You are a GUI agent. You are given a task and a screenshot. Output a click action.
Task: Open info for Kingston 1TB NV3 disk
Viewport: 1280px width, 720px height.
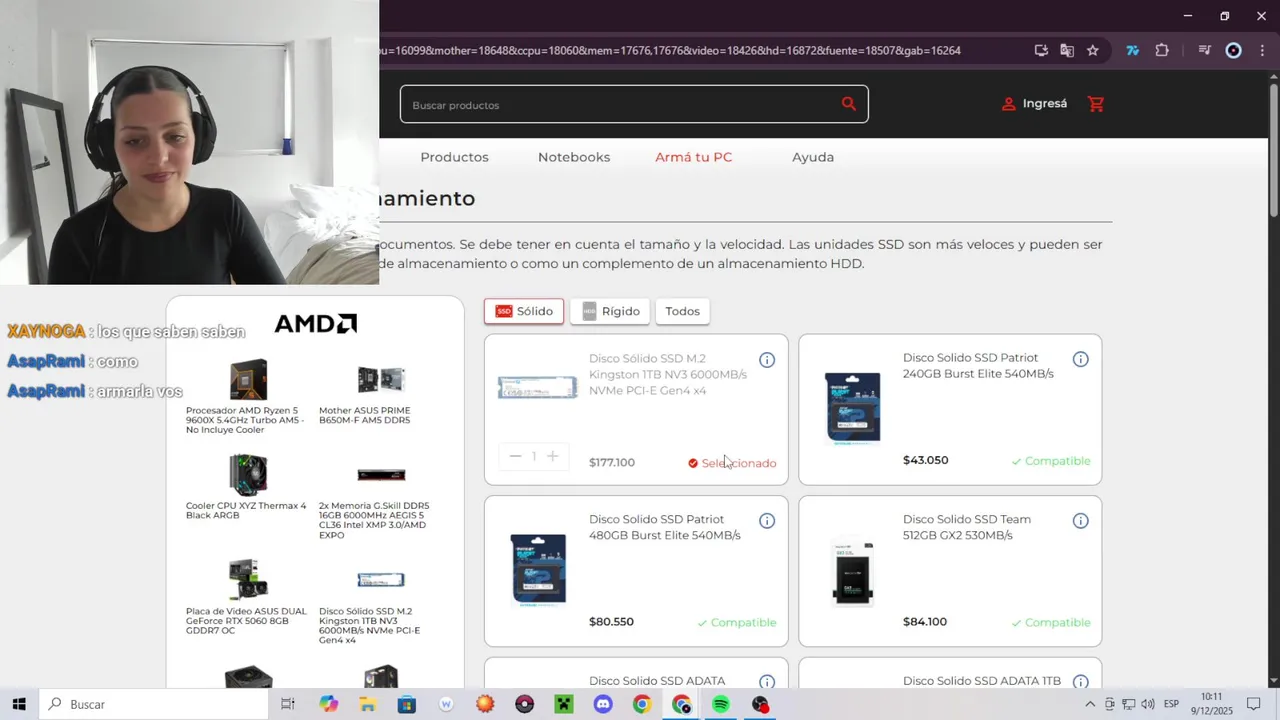767,360
